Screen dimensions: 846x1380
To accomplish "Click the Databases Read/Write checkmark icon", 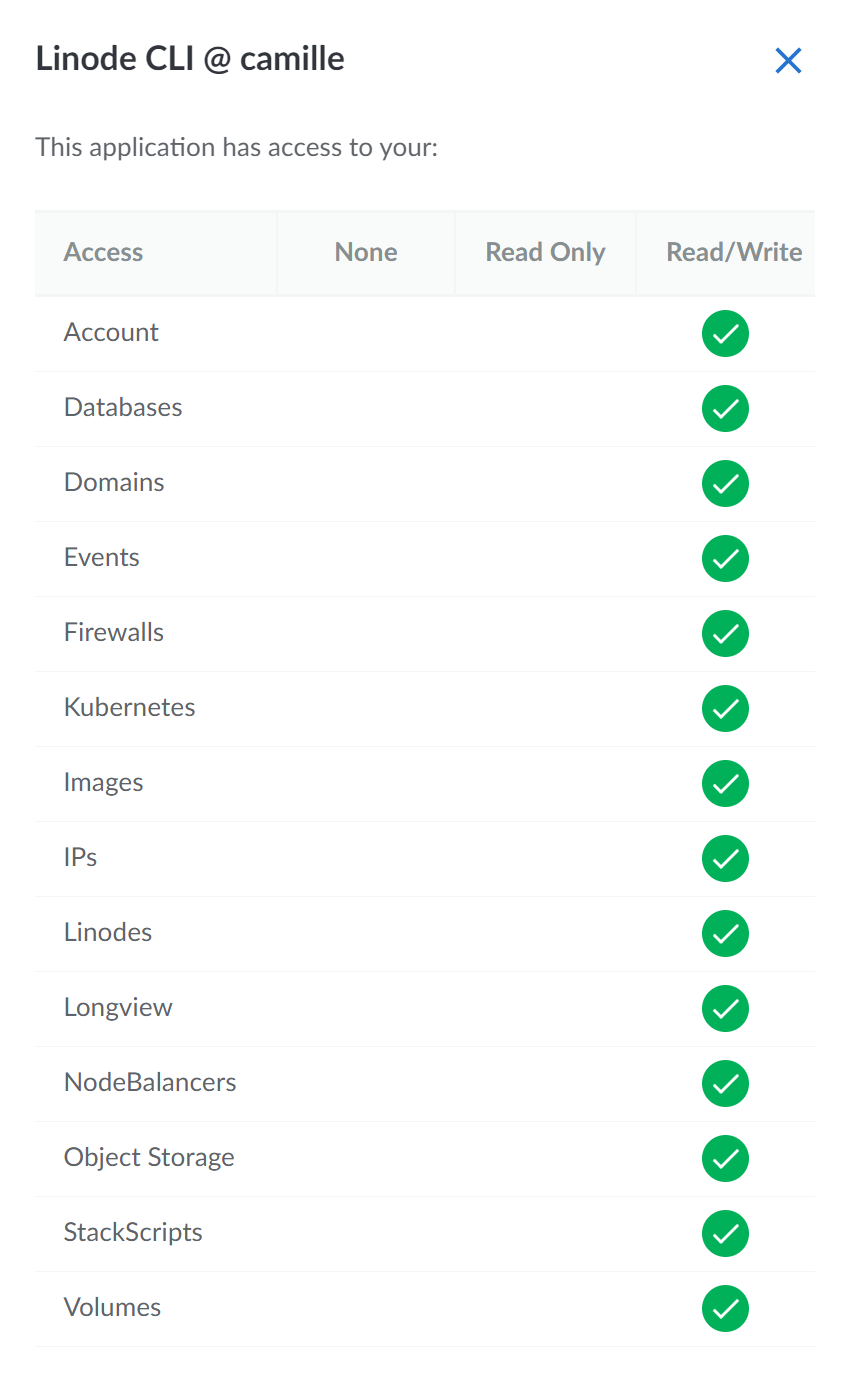I will coord(725,409).
